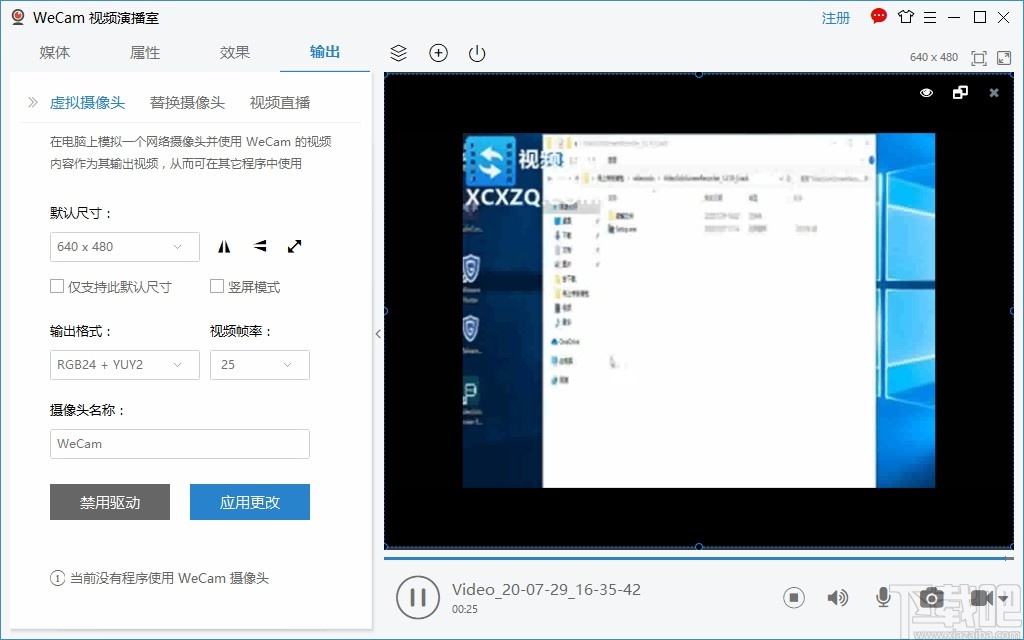Click the add new source icon
The width and height of the screenshot is (1024, 640).
pos(438,53)
